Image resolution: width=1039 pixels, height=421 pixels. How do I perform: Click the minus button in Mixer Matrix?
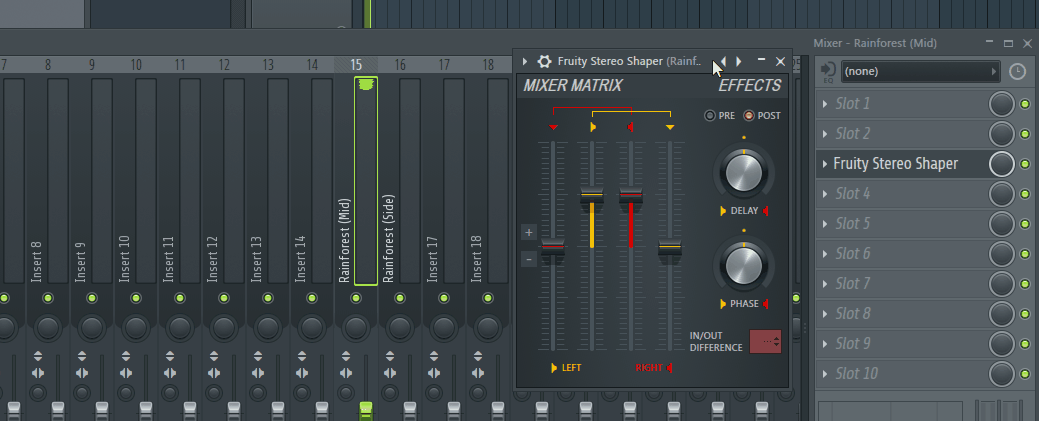tap(529, 260)
